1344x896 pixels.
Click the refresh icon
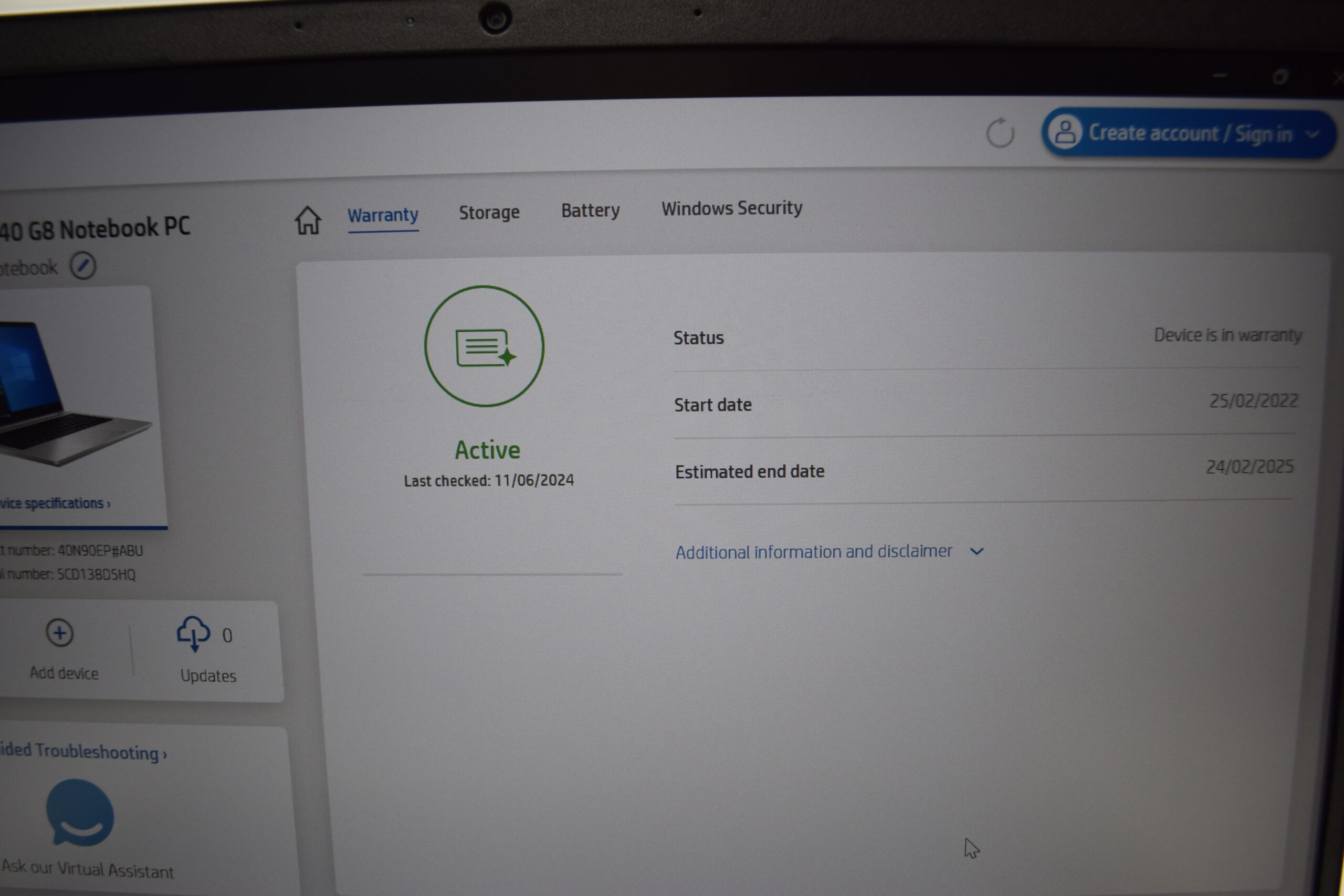click(1000, 133)
